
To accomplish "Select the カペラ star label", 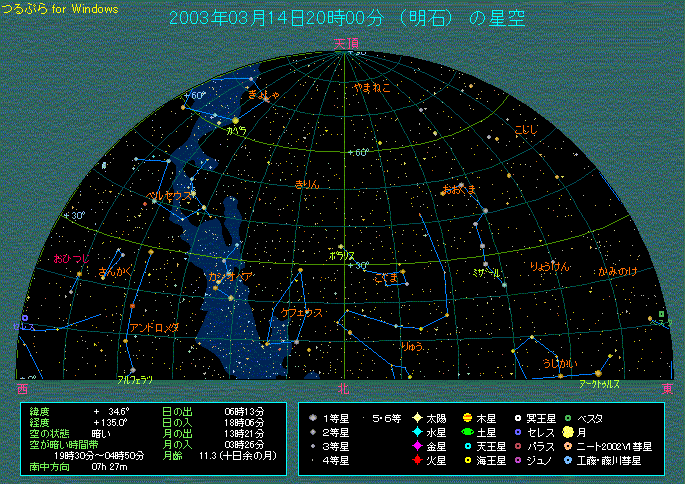I will pyautogui.click(x=236, y=131).
